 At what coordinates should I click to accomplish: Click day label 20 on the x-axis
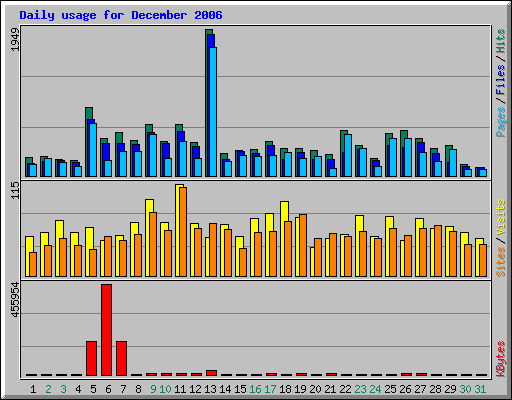pyautogui.click(x=315, y=389)
